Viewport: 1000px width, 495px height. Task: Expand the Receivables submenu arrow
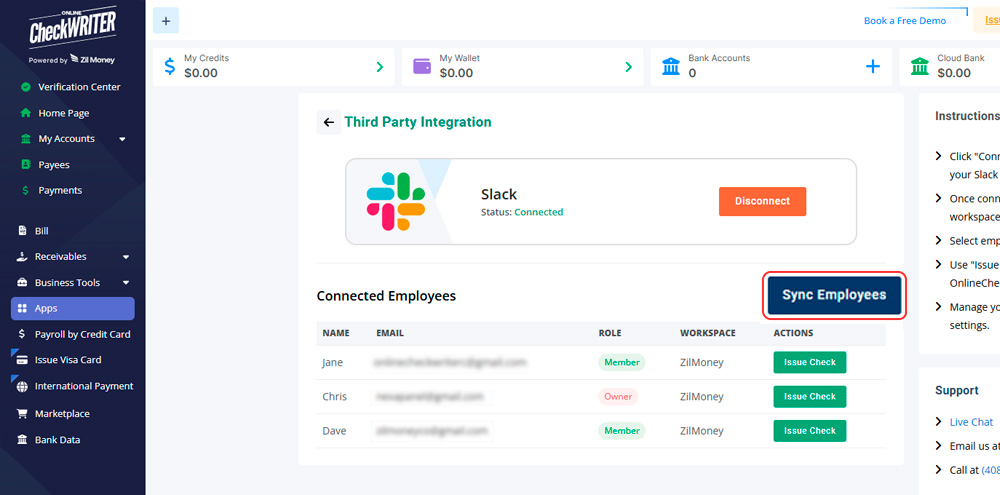click(x=126, y=257)
